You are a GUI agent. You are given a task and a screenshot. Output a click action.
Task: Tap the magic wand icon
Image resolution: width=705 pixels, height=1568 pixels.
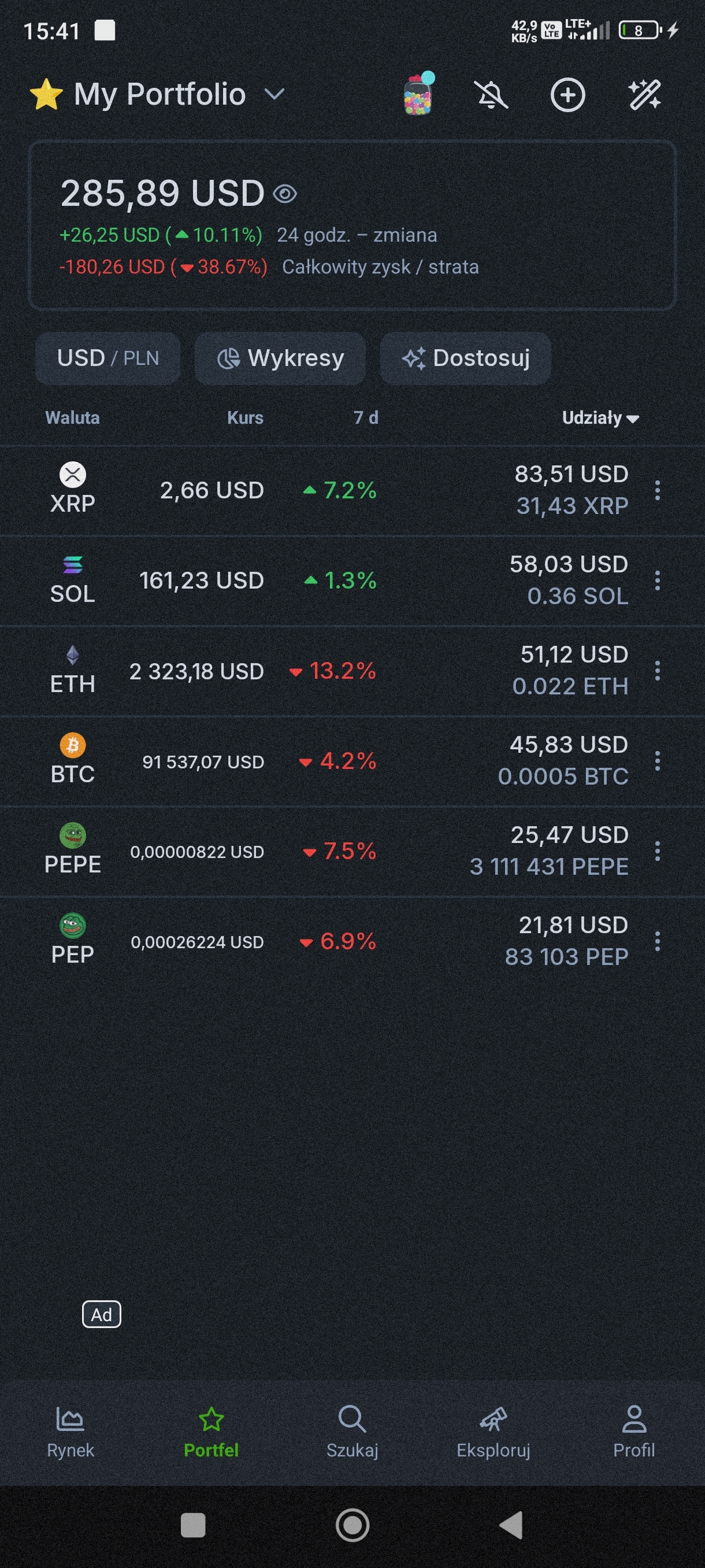coord(644,95)
